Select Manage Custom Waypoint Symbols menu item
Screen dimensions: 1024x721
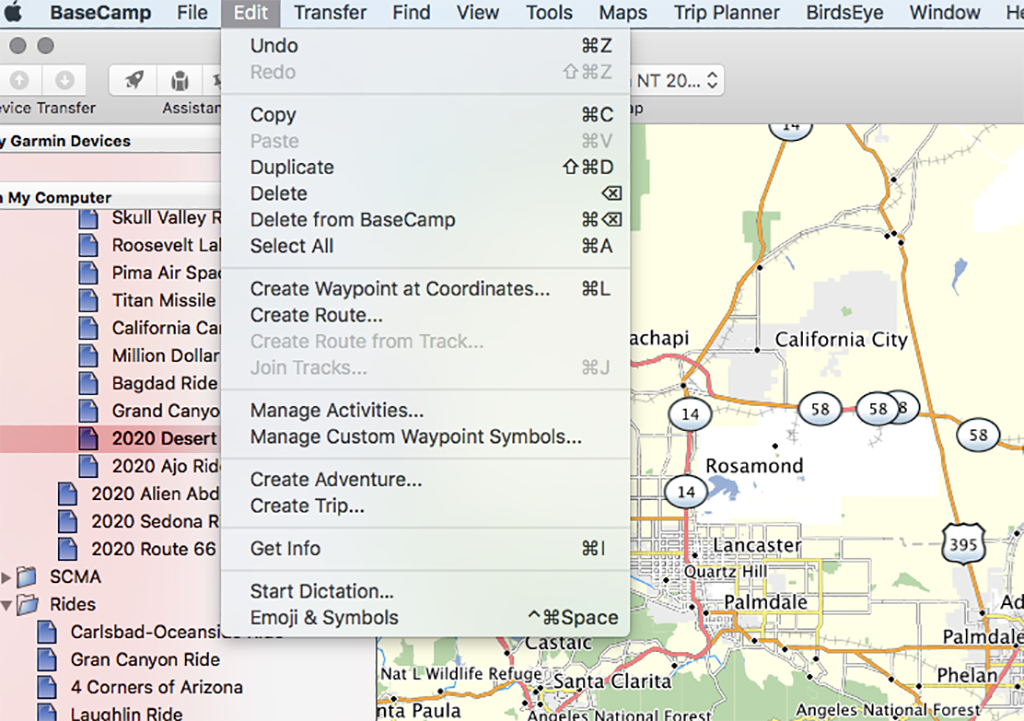point(415,437)
